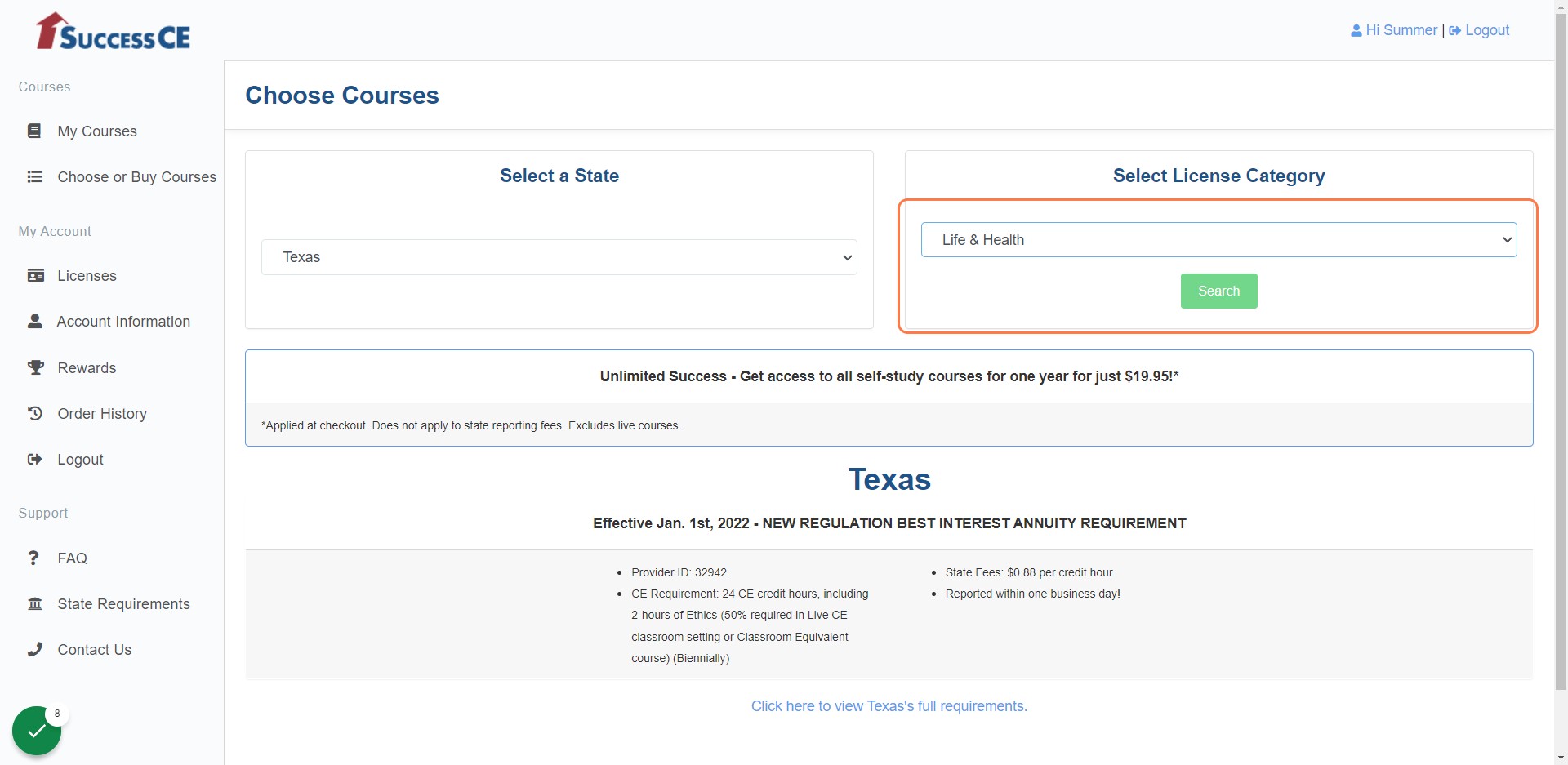Click the Rewards trophy icon
Screen dimensions: 1568x765
tap(36, 367)
